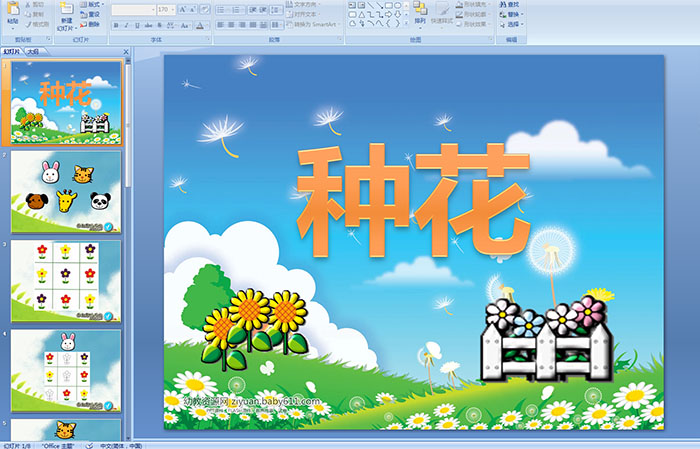The image size is (700, 449).
Task: Click the Find (查找) binoculars icon
Action: click(503, 4)
